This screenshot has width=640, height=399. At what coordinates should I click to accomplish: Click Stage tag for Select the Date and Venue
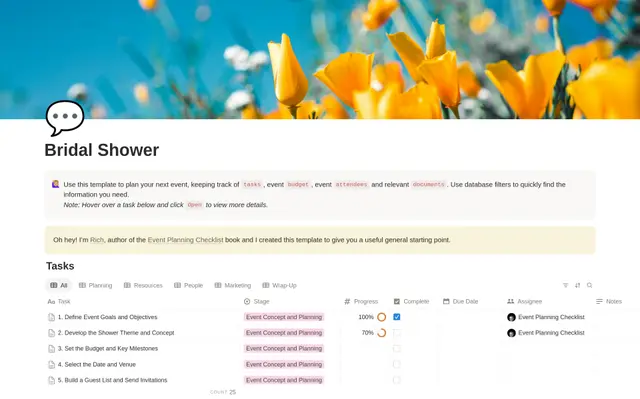click(284, 364)
